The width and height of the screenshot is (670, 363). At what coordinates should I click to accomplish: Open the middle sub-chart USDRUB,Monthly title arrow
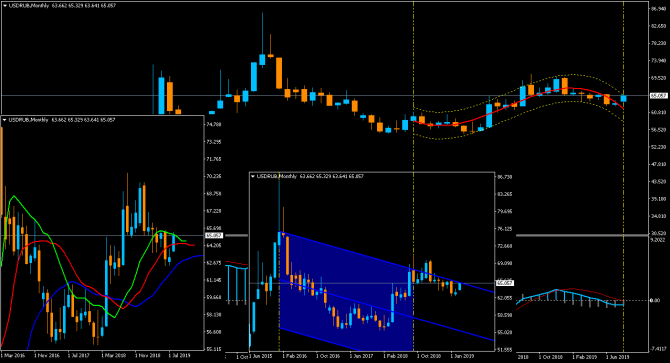(253, 176)
